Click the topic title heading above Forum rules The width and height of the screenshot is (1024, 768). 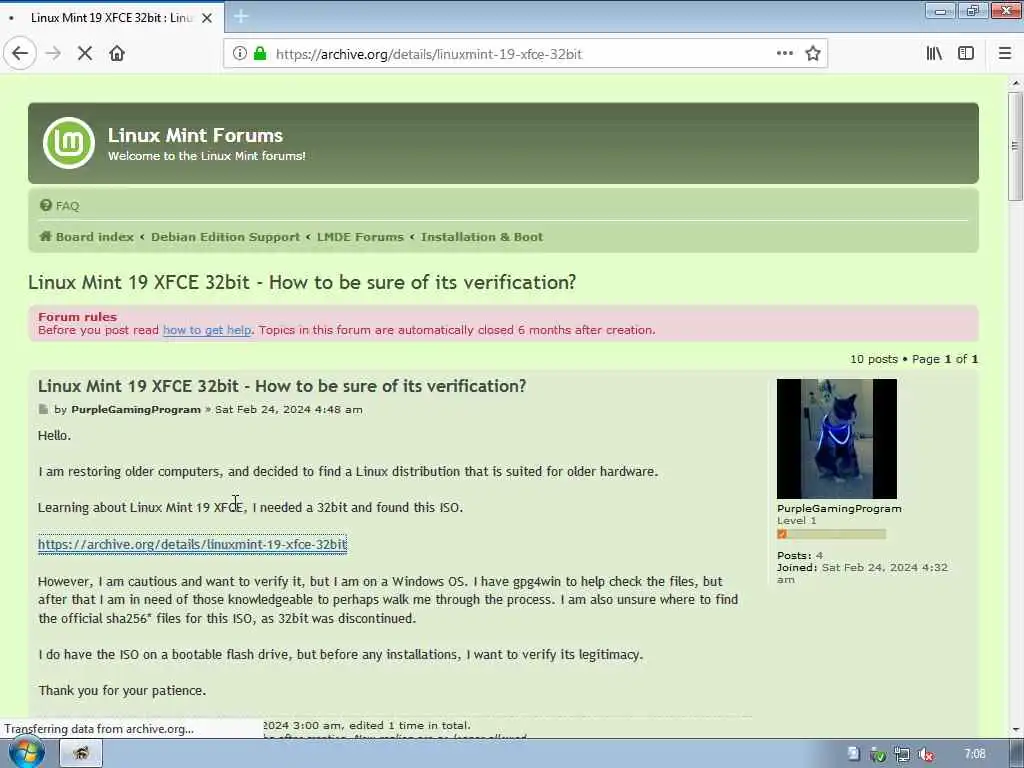pos(302,282)
